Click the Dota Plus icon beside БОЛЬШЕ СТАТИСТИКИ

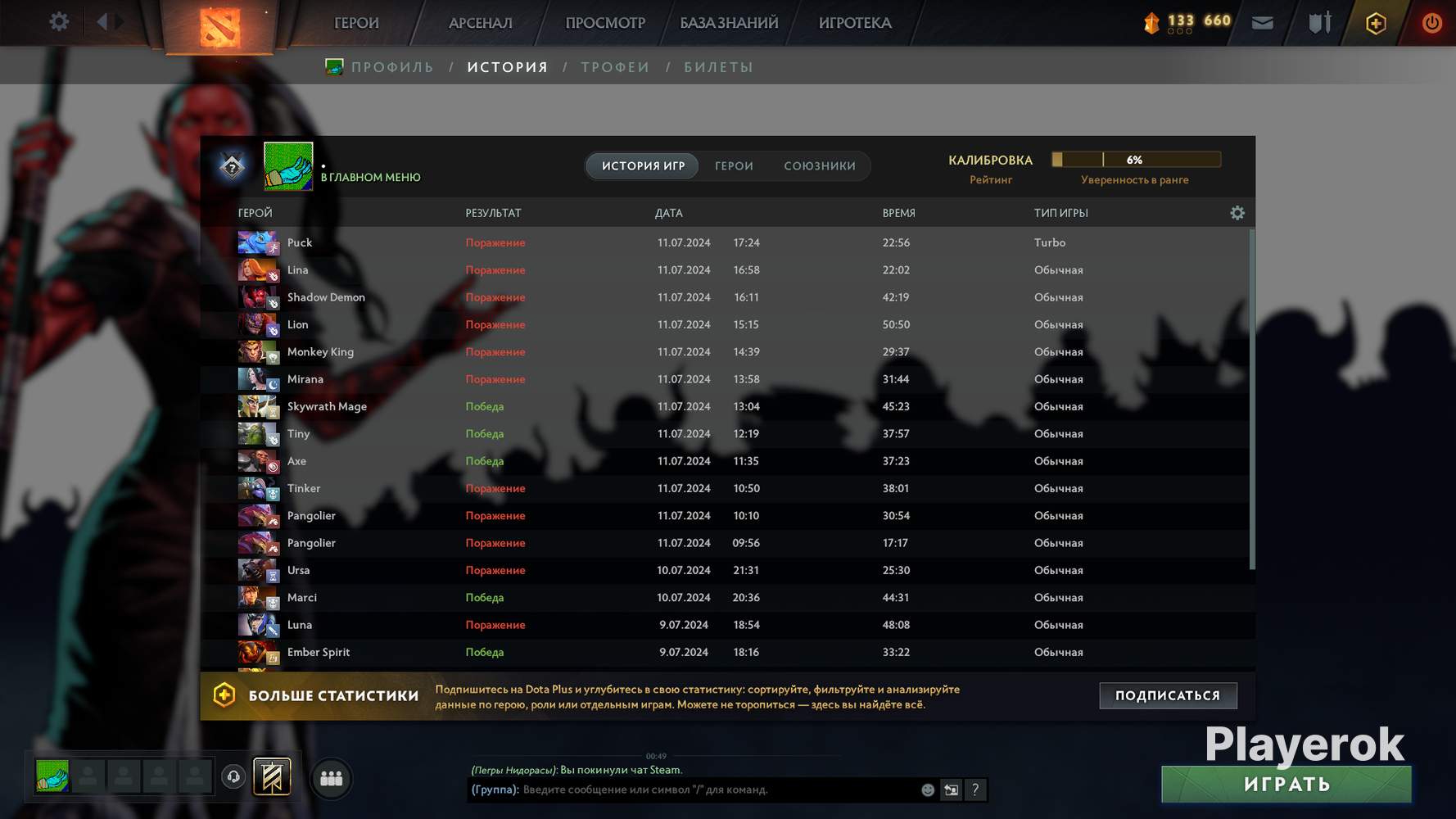[224, 695]
